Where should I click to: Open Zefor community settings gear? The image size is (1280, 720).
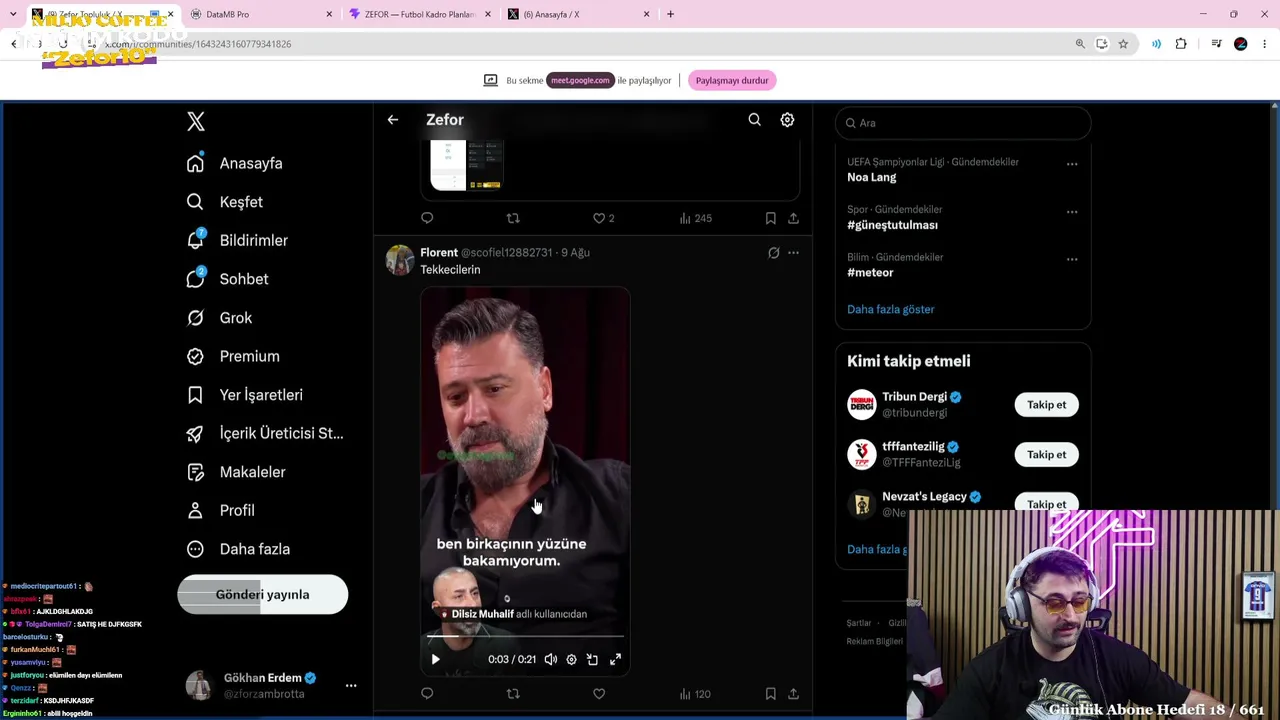(787, 120)
